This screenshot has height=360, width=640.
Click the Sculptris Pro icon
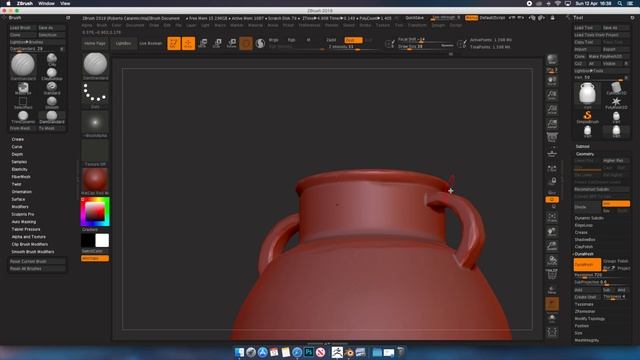click(x=260, y=43)
